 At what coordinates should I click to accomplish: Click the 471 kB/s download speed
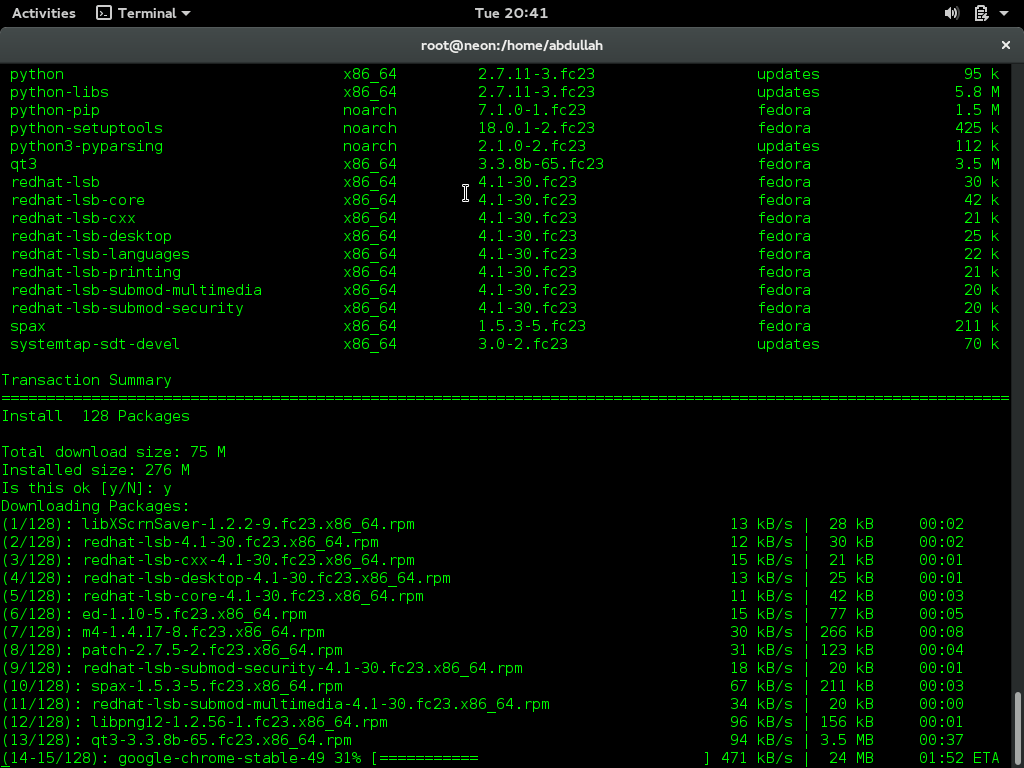(x=757, y=758)
